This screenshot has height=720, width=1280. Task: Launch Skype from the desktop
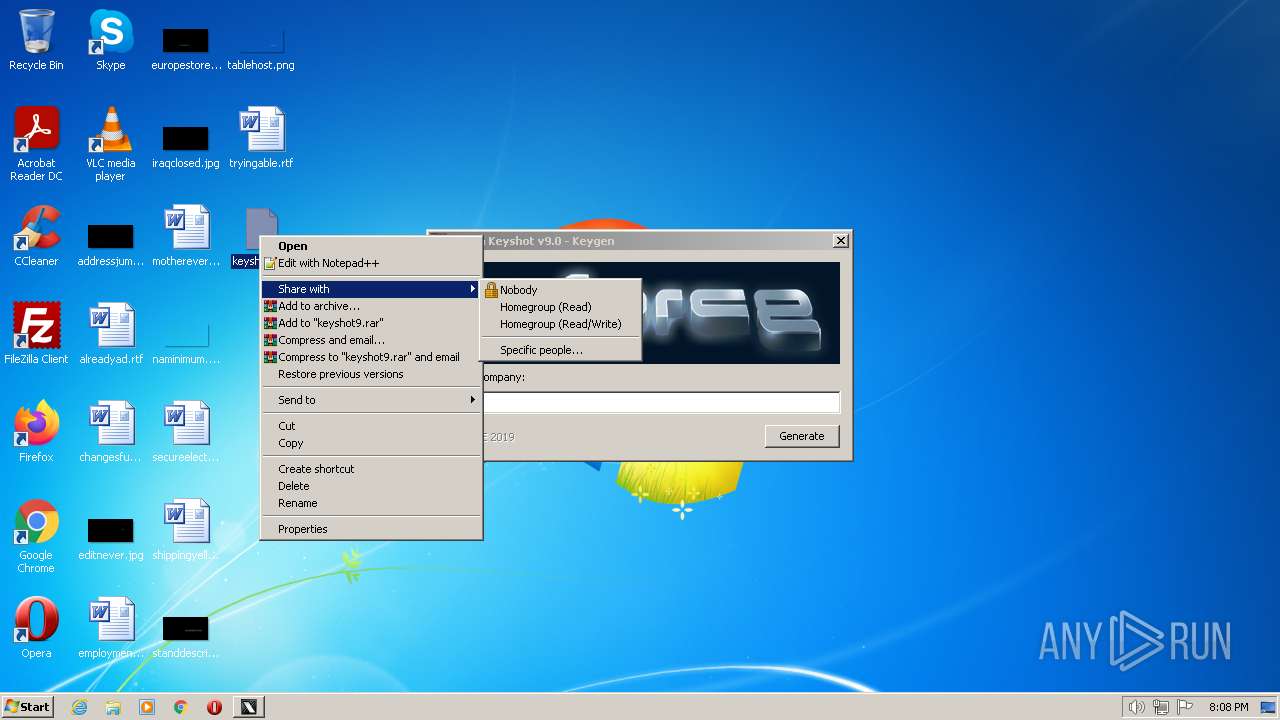tap(110, 40)
